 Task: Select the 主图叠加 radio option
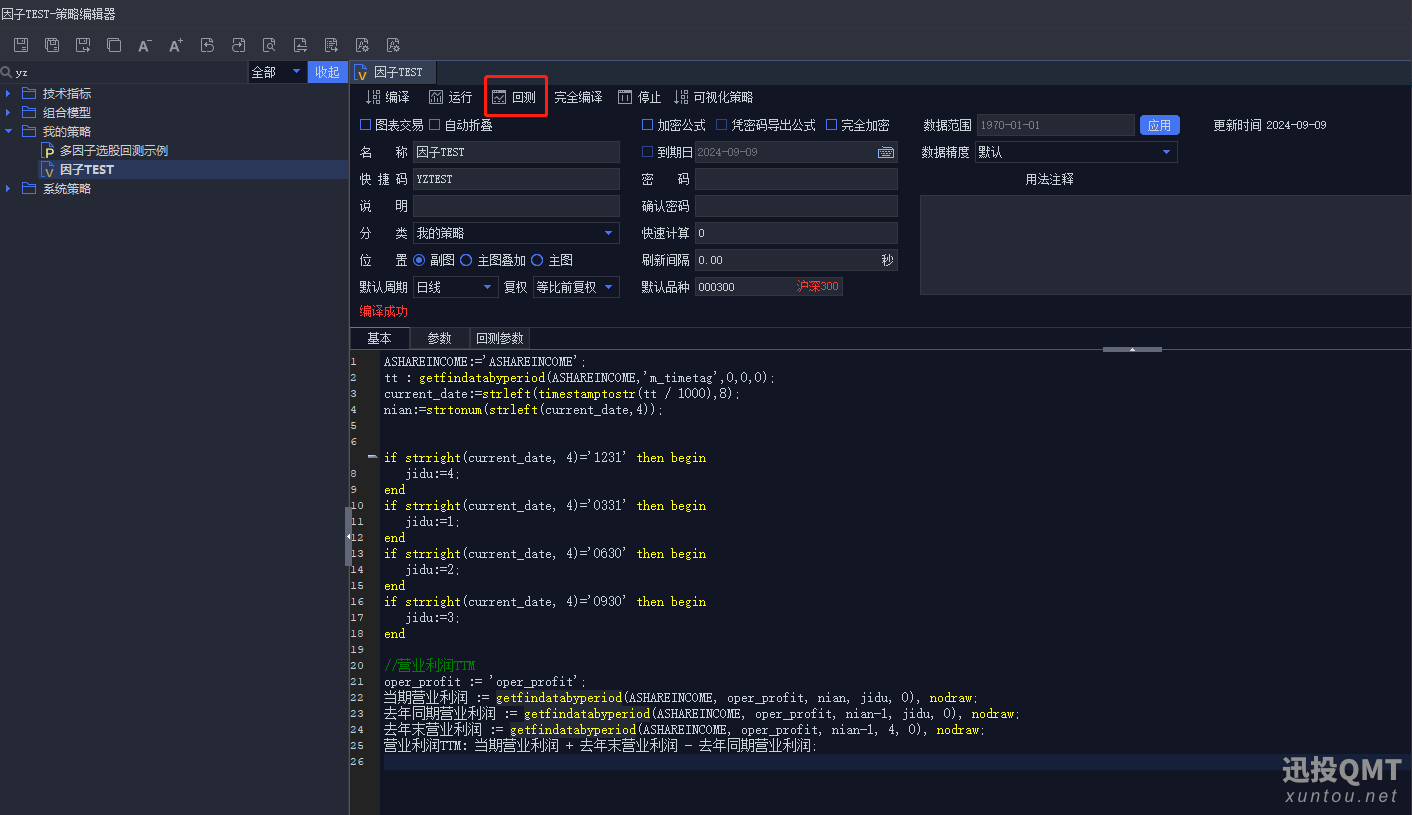[x=466, y=260]
